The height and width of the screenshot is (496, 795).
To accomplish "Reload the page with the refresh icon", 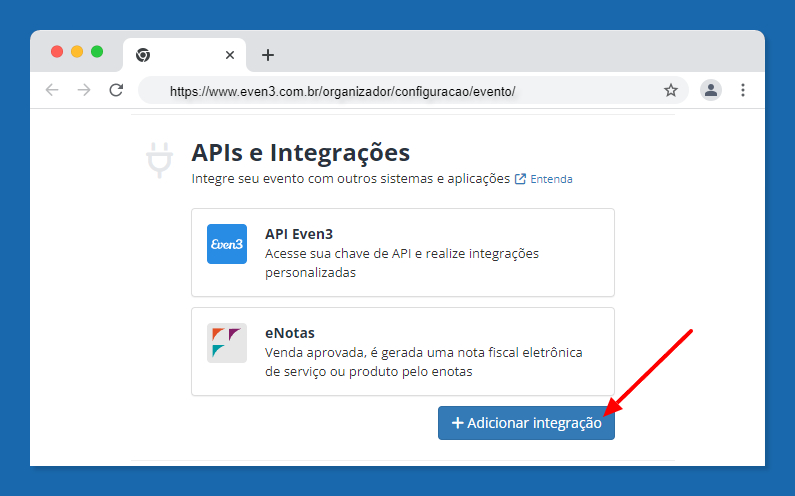I will (116, 90).
